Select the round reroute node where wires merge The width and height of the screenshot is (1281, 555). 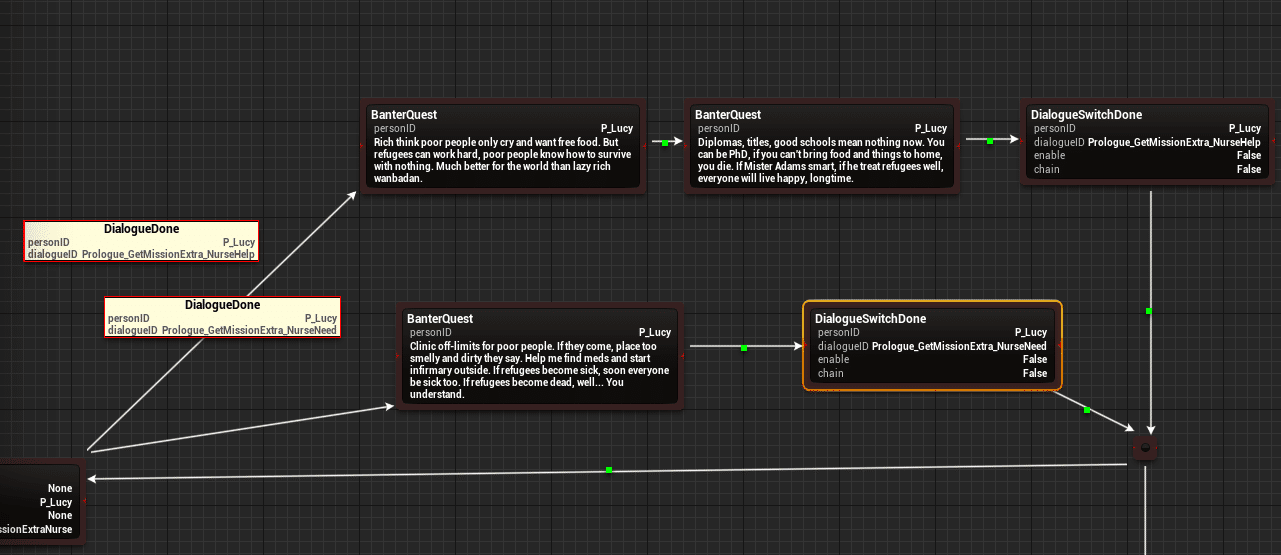(x=1145, y=449)
